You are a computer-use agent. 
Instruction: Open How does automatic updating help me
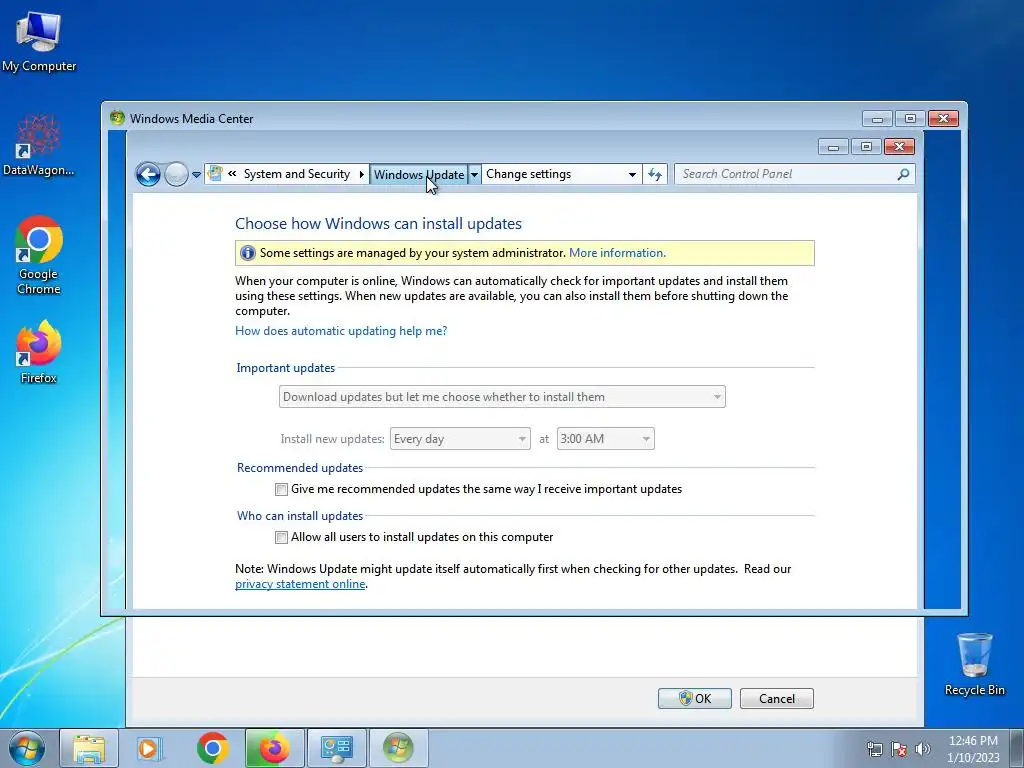tap(341, 331)
